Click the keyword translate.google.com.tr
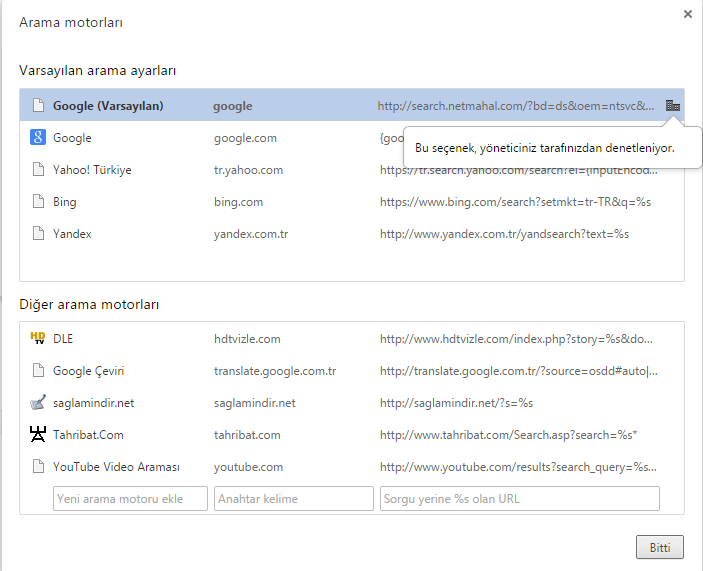This screenshot has width=703, height=571. [275, 371]
